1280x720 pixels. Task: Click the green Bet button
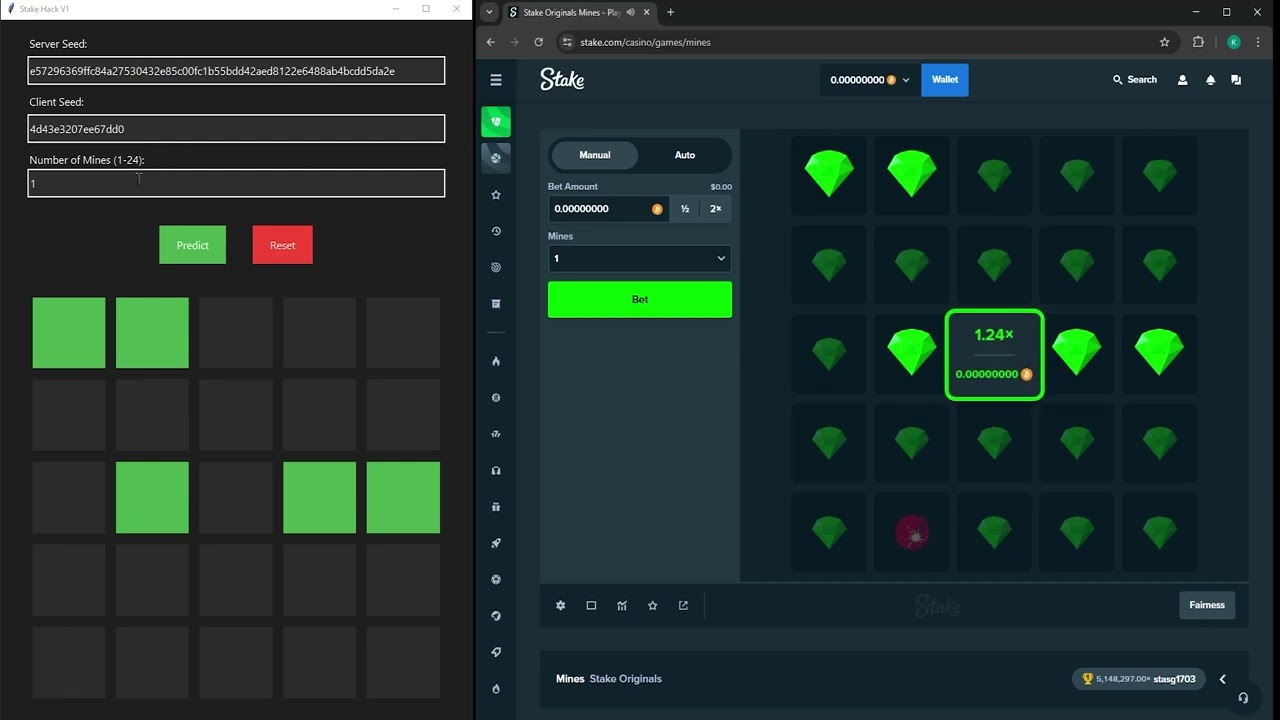[x=640, y=299]
